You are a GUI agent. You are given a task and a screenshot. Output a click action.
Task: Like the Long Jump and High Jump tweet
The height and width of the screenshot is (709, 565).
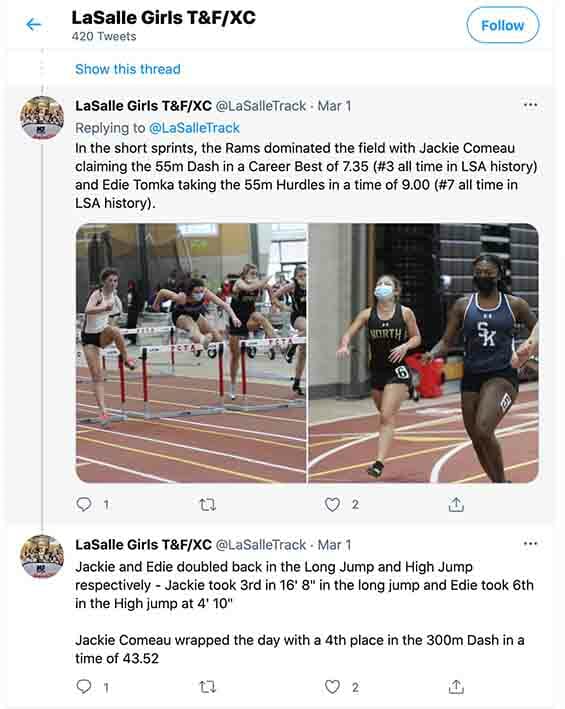[x=332, y=687]
